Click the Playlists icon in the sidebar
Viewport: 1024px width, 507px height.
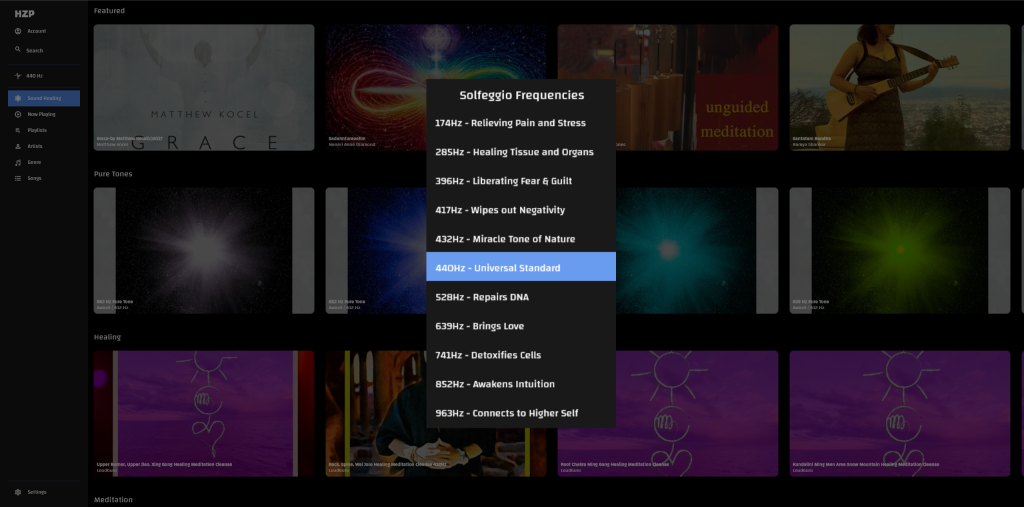coord(18,130)
